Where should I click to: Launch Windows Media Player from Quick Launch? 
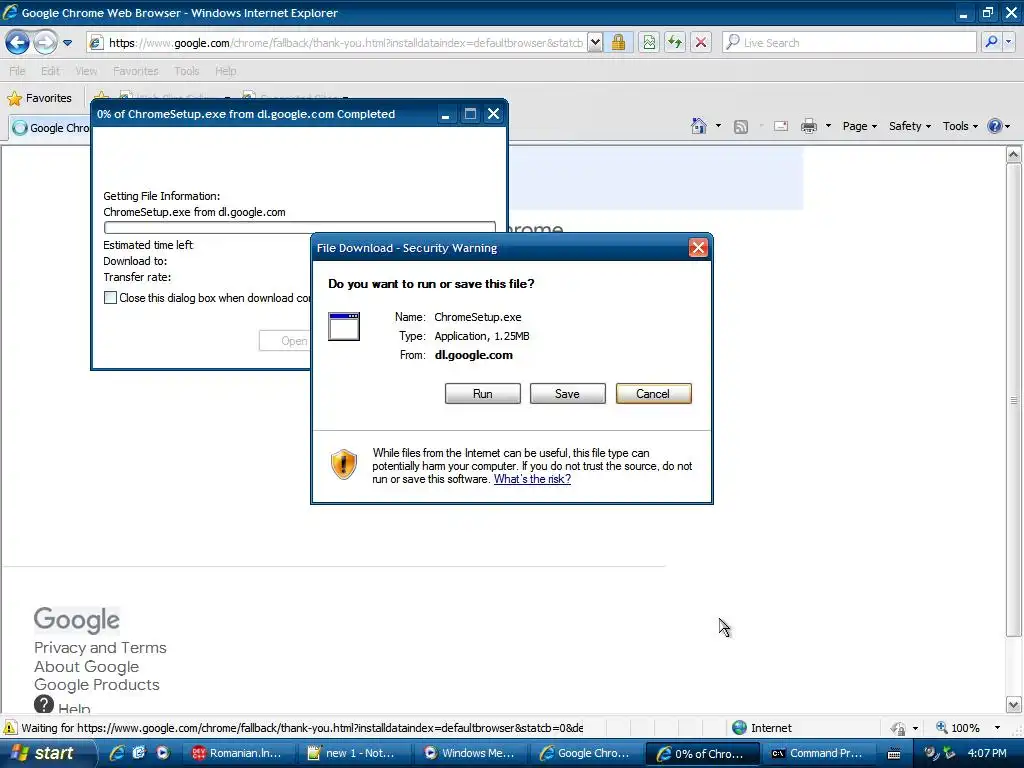tap(162, 753)
